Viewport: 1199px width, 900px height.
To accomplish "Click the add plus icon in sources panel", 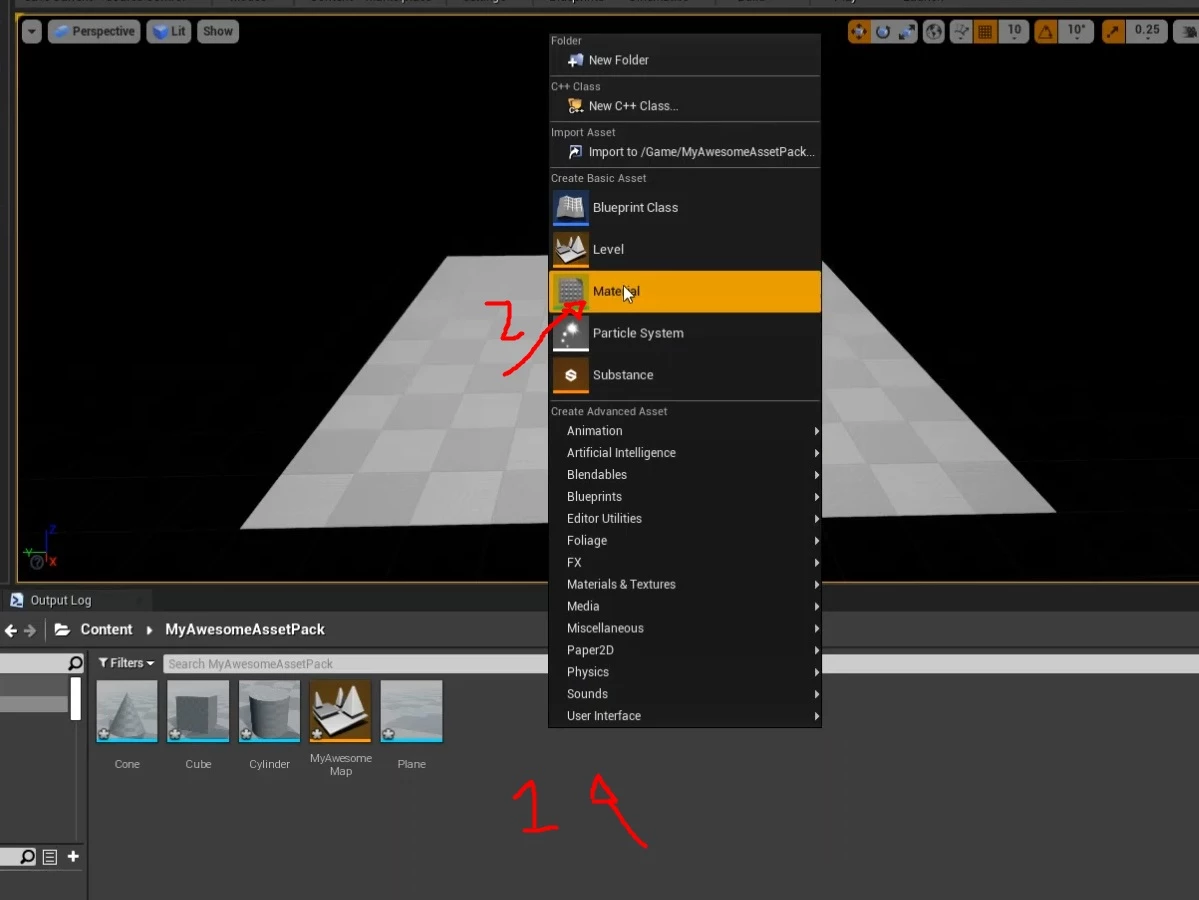I will coord(73,856).
